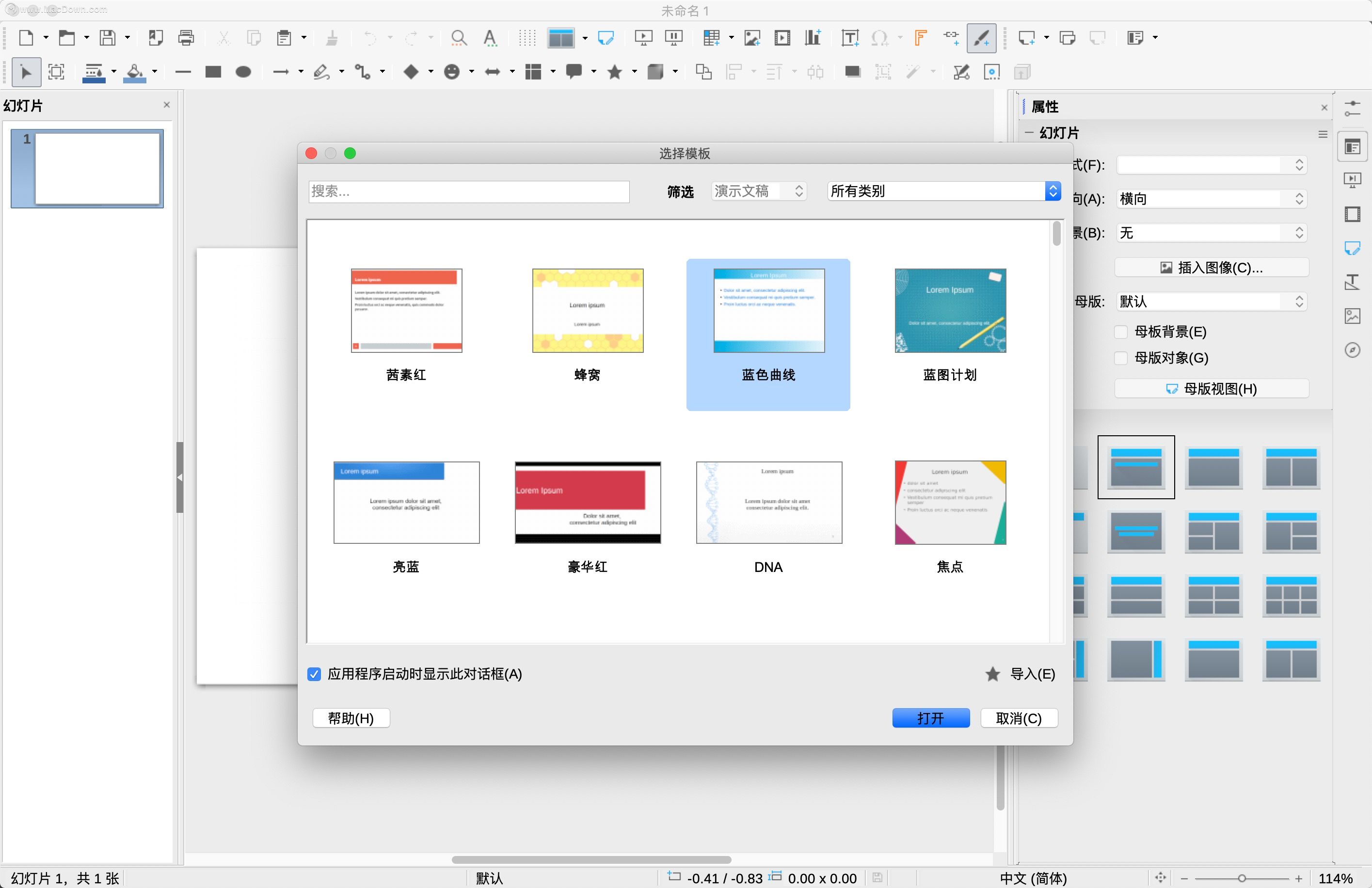Choose the Select arrow tool

tap(26, 72)
